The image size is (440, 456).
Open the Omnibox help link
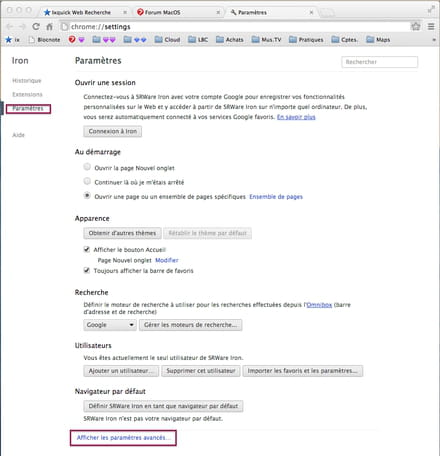point(319,305)
